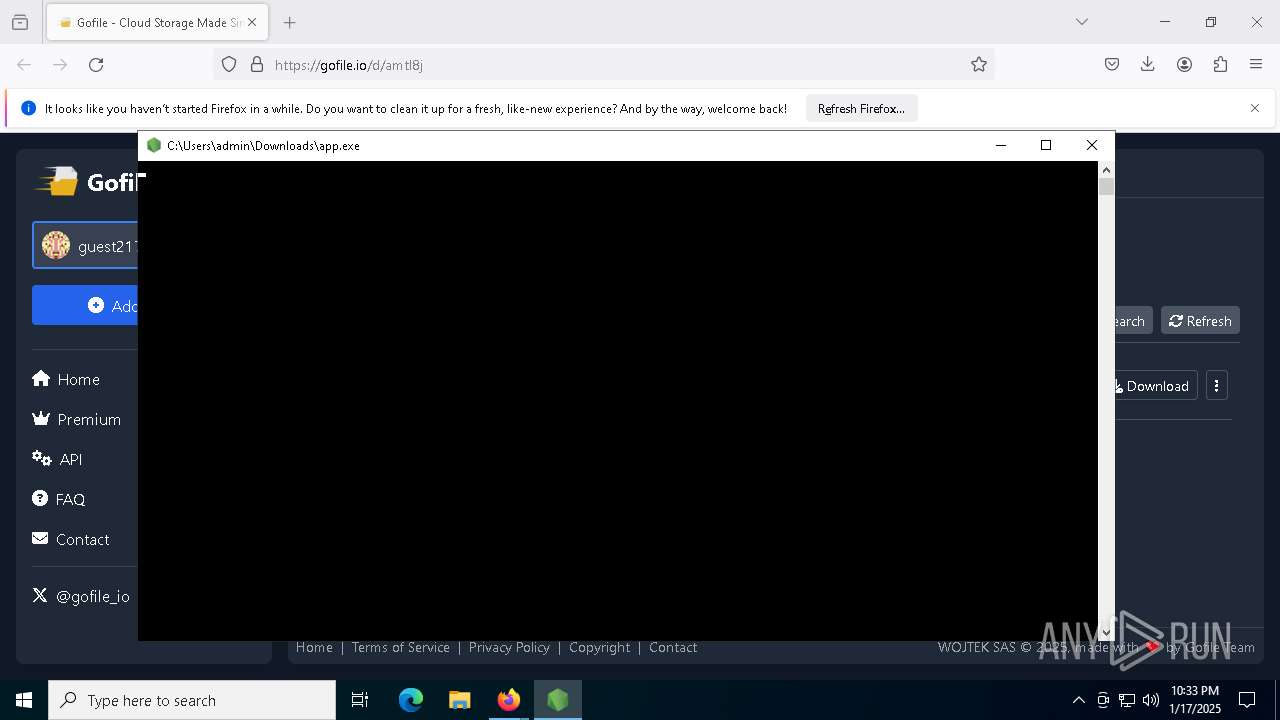
Task: Click the Gofile Download button
Action: pos(1154,386)
